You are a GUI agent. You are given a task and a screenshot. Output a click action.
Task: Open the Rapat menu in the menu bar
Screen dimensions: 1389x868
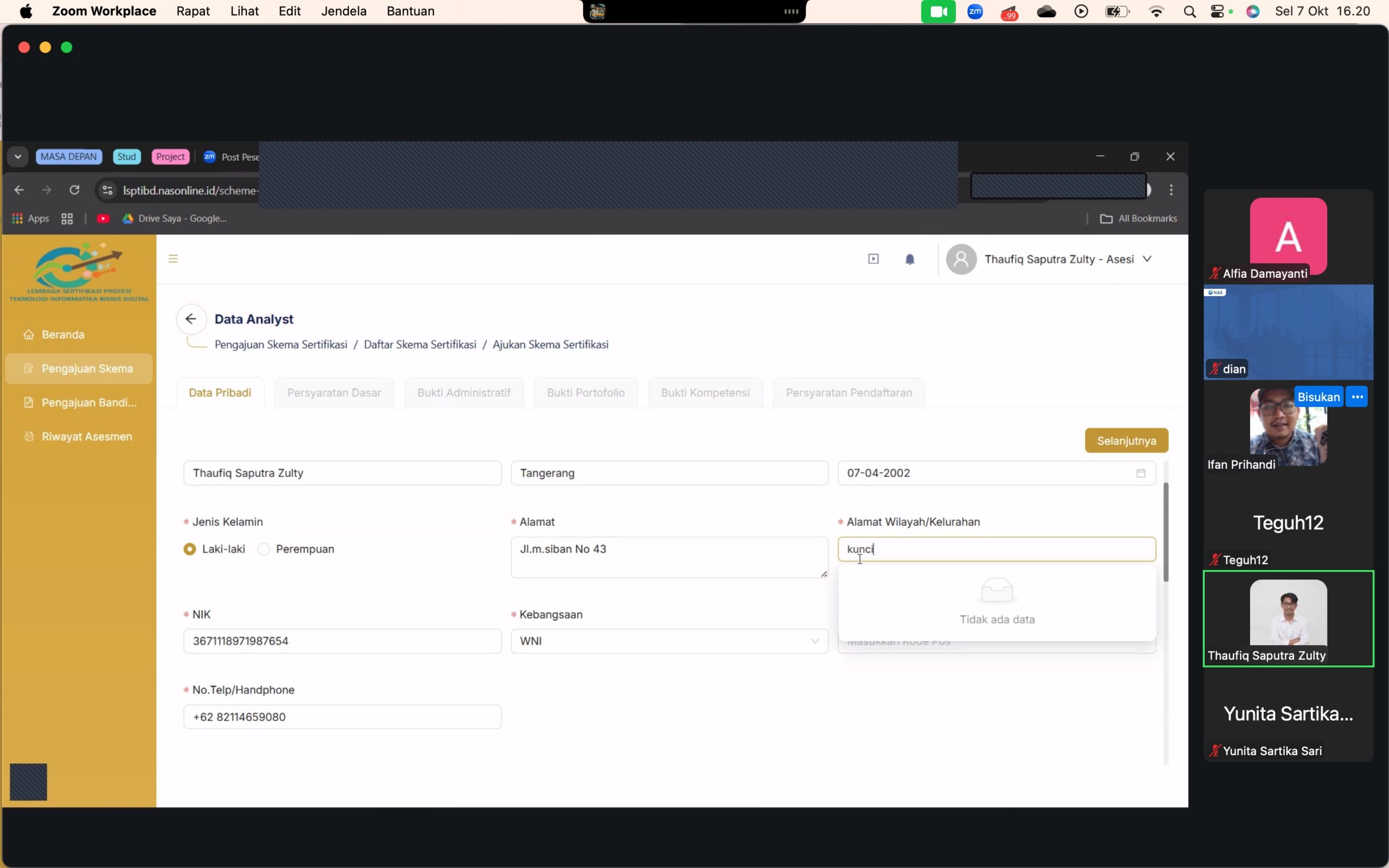coord(193,11)
